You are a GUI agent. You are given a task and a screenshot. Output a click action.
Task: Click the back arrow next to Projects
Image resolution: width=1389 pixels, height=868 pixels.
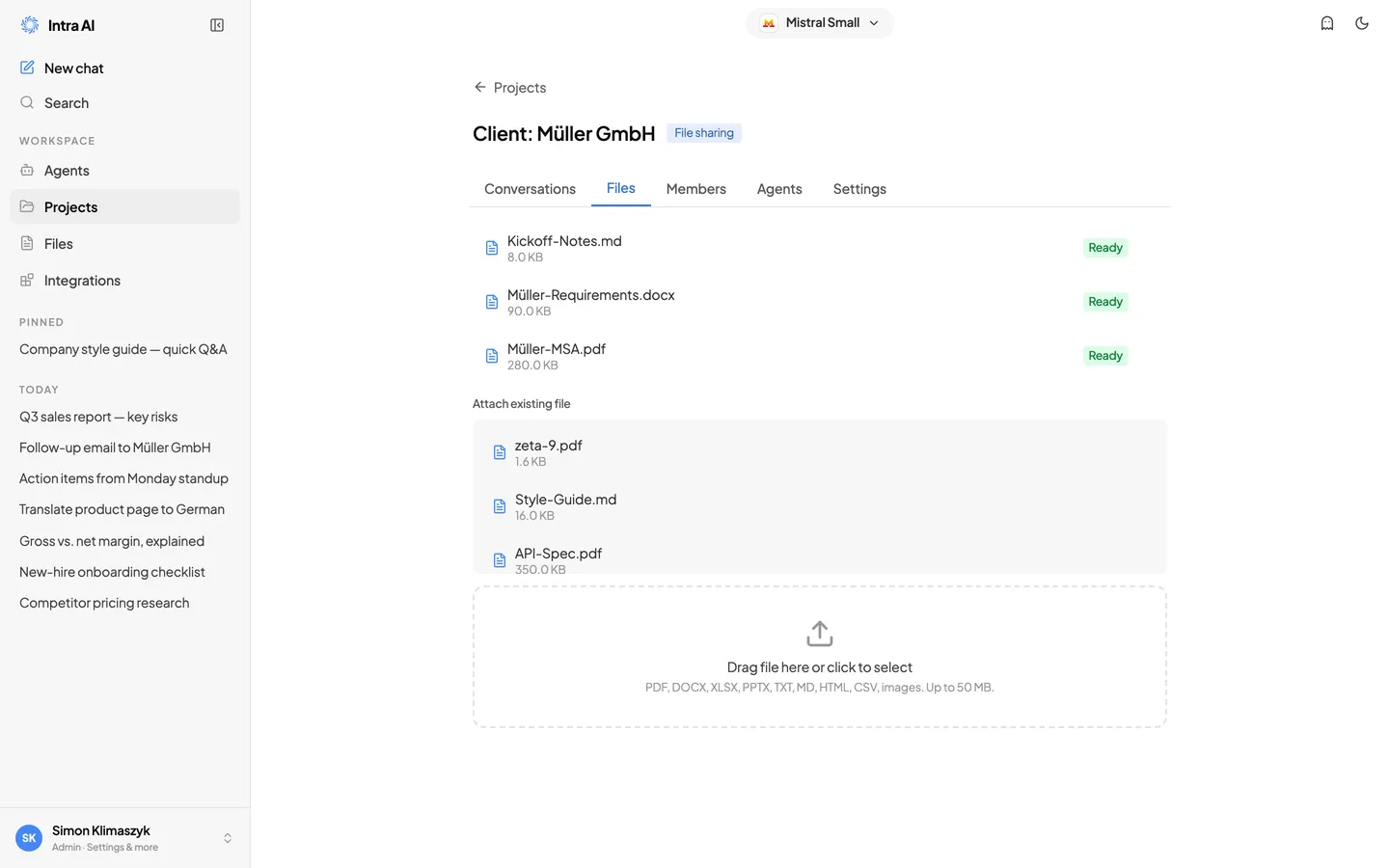point(479,87)
